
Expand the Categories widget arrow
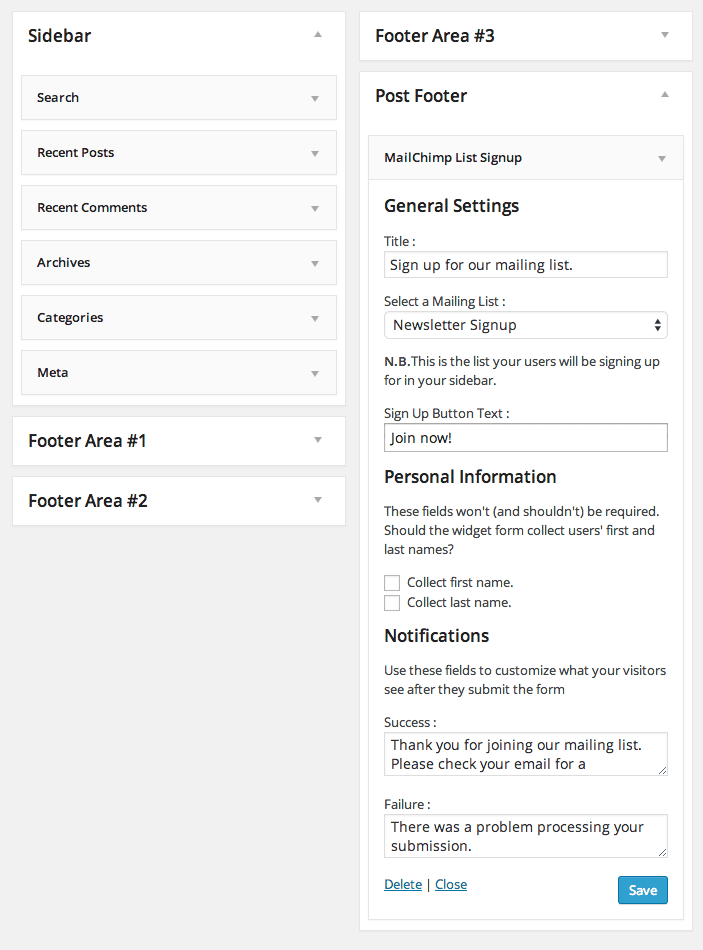315,318
